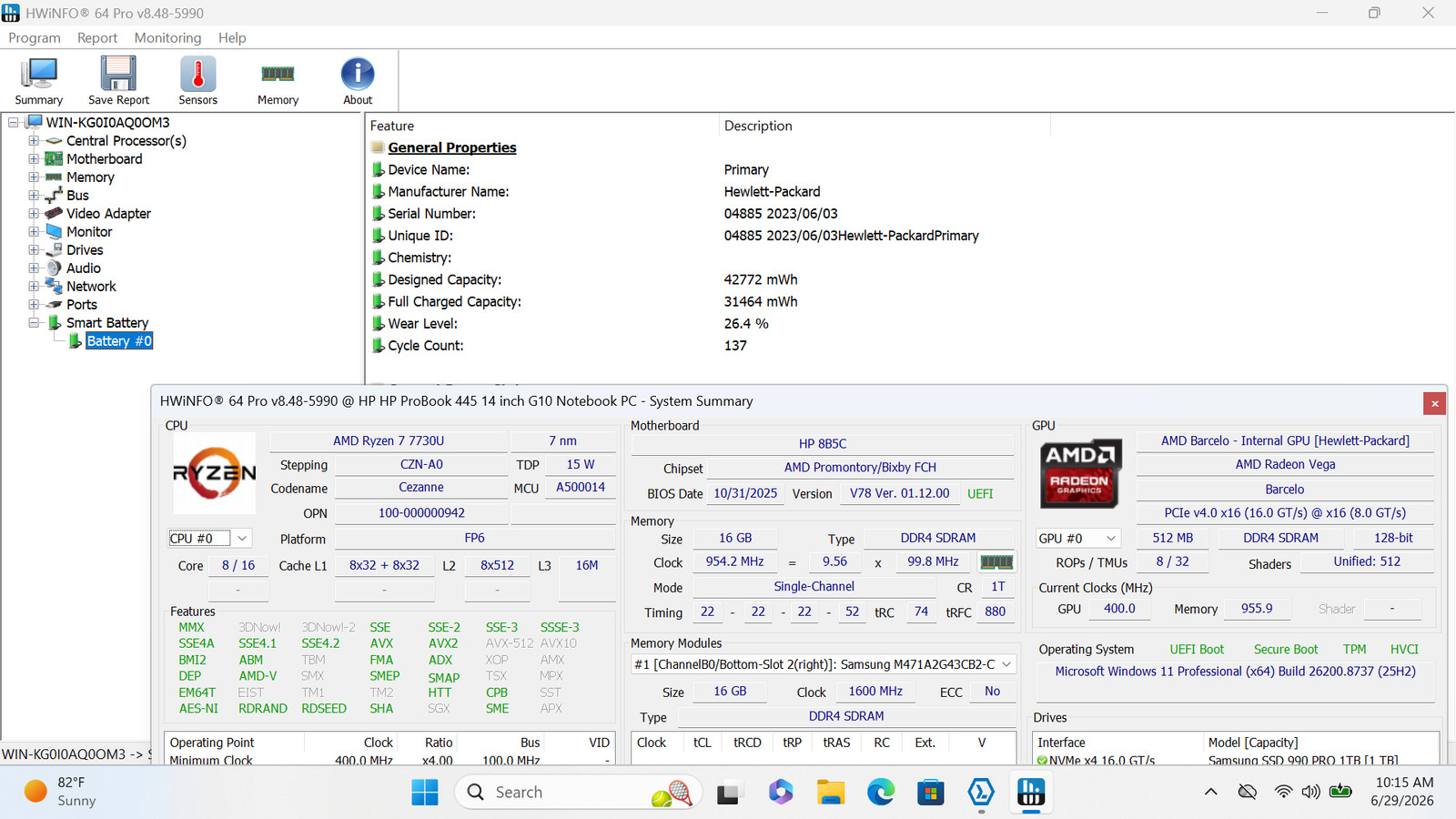Collapse the WIN-KG0I0AQ0OM3 root node
Viewport: 1456px width, 819px height.
click(14, 122)
